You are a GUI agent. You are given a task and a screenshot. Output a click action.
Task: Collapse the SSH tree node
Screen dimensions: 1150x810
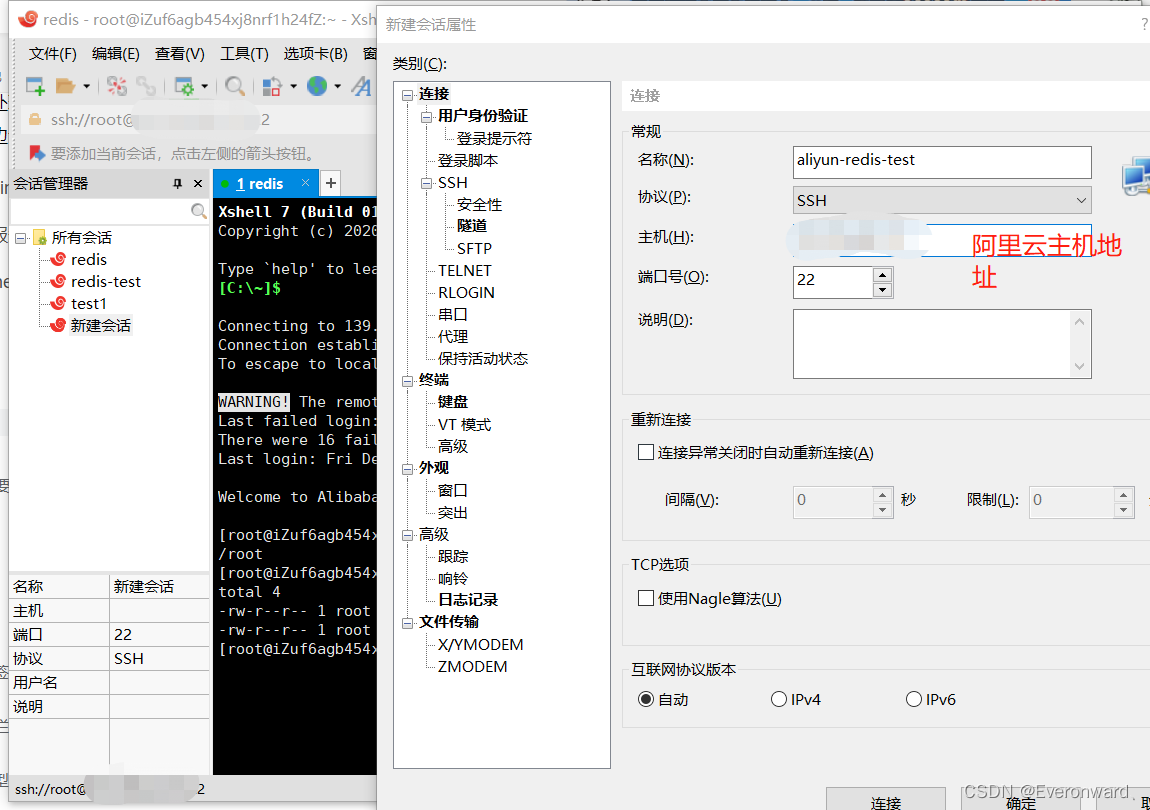coord(428,182)
